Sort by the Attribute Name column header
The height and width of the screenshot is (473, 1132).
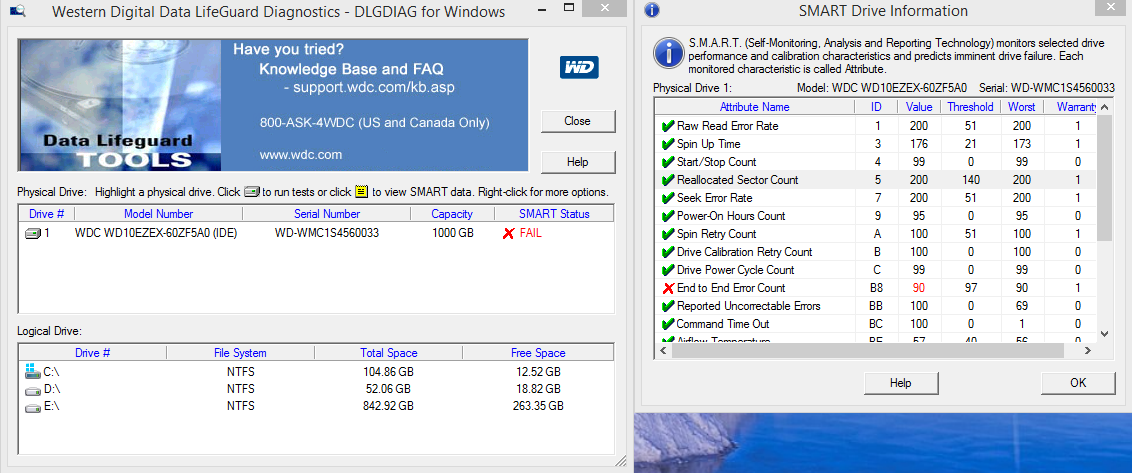coord(754,107)
